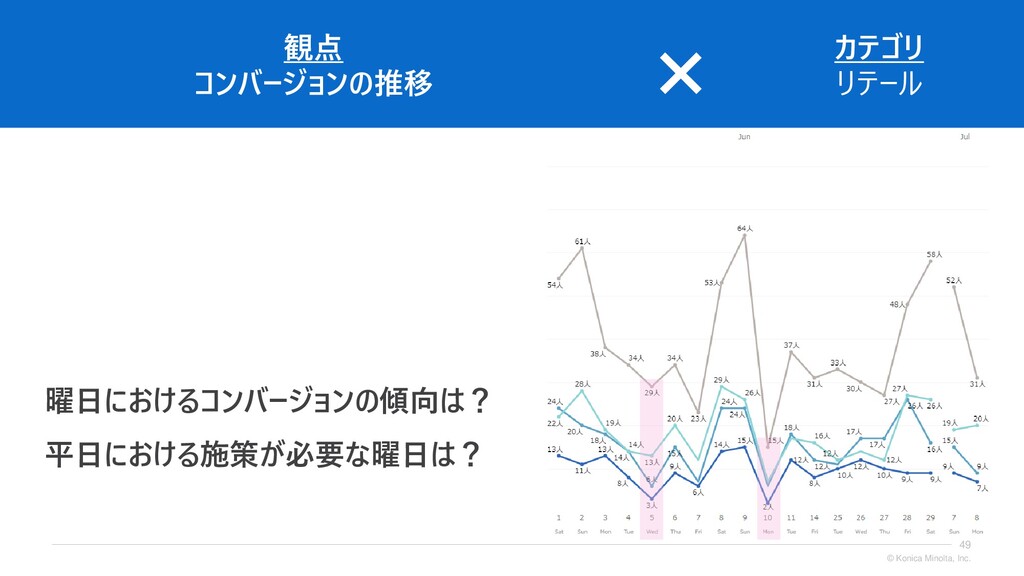Image resolution: width=1024 pixels, height=576 pixels.
Task: Click page number 49
Action: (965, 545)
